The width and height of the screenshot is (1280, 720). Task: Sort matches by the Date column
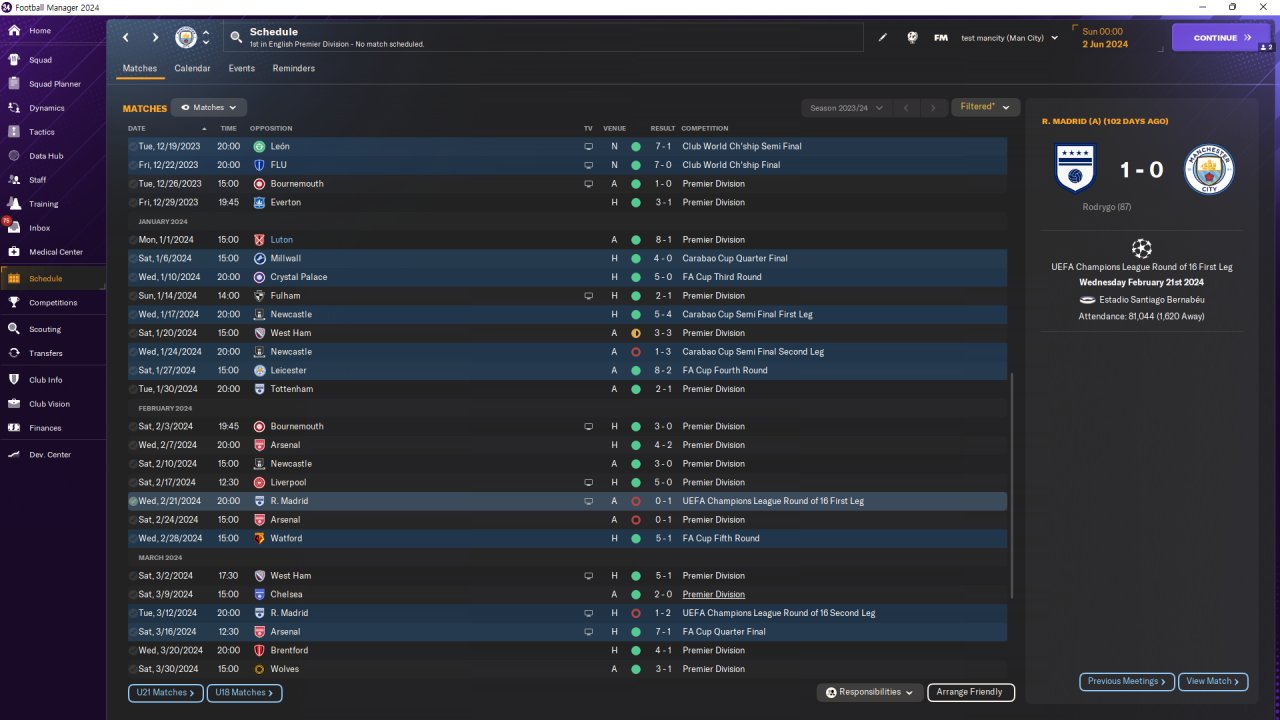coord(137,128)
